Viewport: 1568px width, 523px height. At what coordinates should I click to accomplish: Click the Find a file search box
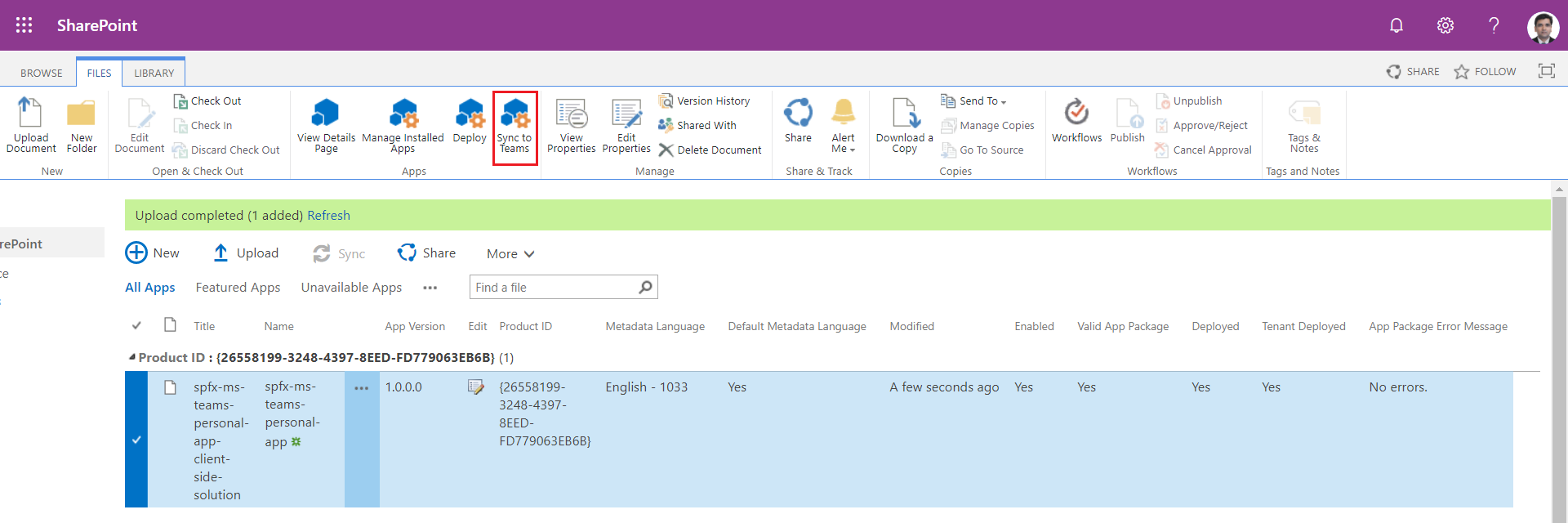[x=554, y=287]
